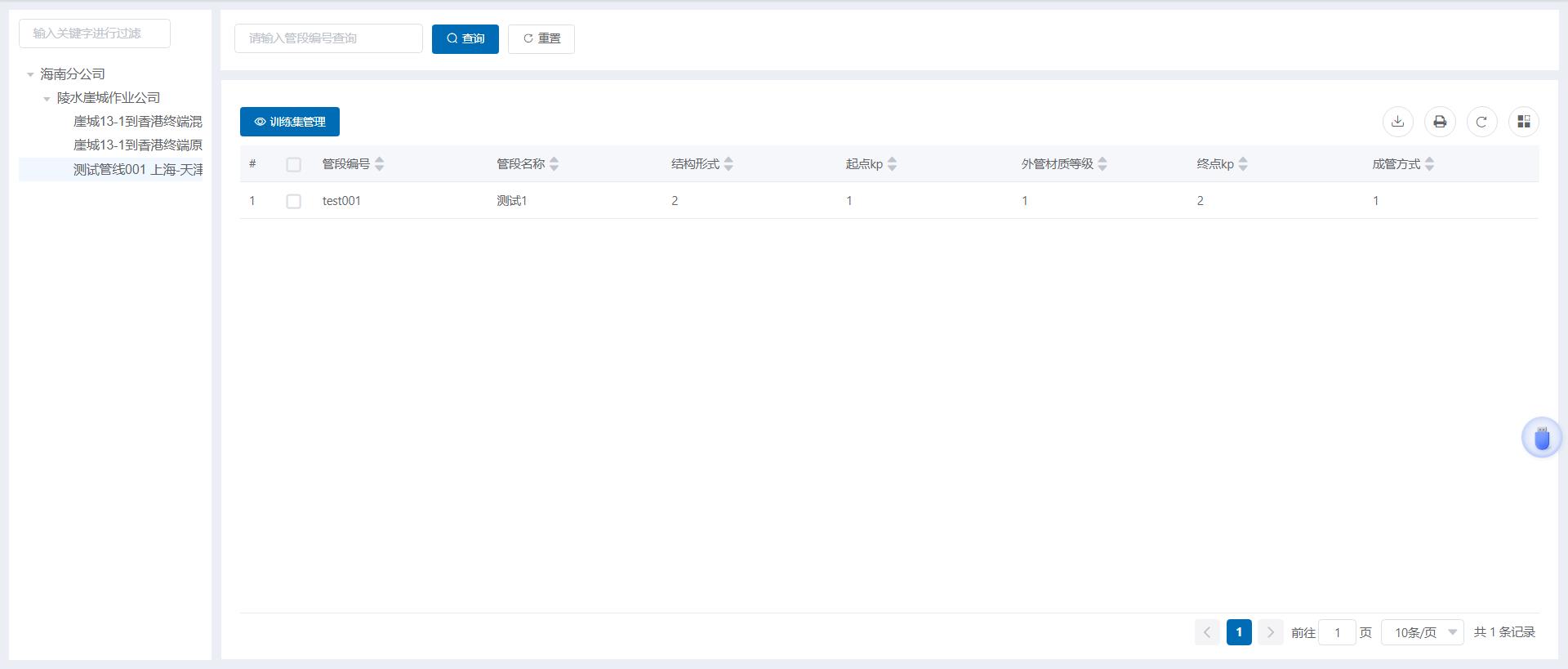Viewport: 1568px width, 669px height.
Task: Go to next page arrow
Action: coord(1270,632)
